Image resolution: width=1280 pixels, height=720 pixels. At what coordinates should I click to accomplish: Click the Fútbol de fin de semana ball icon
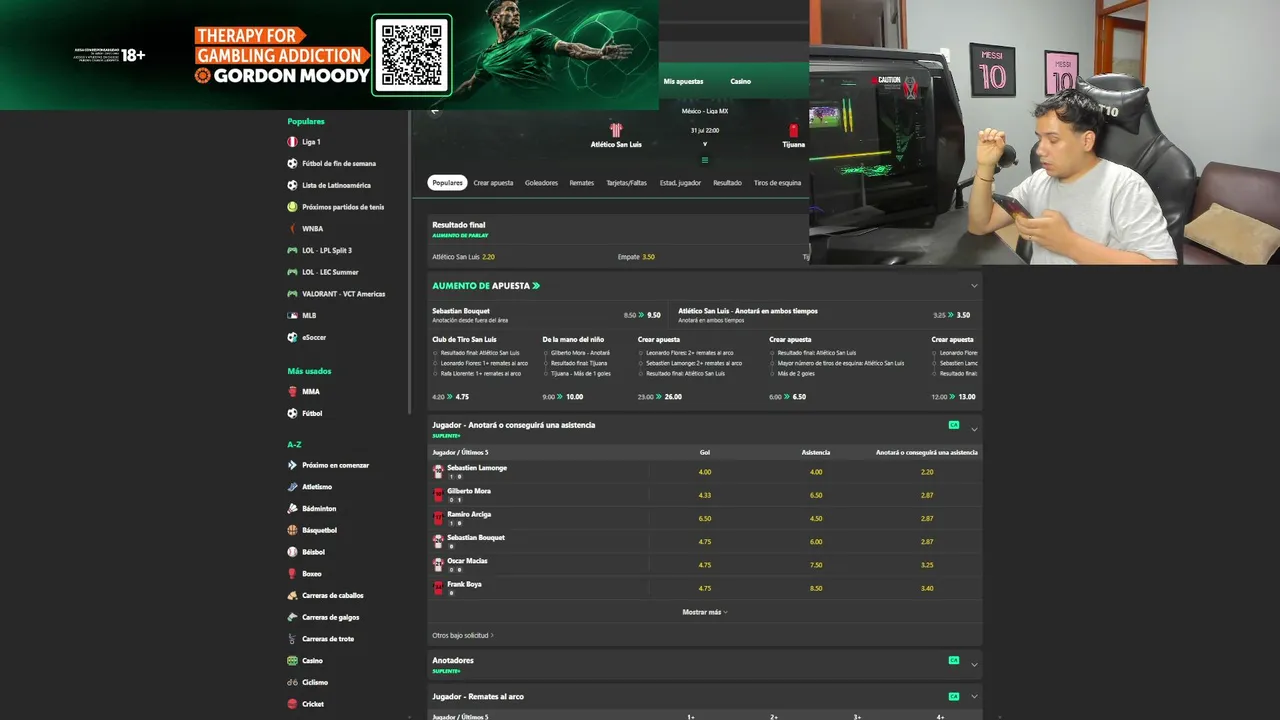(292, 163)
